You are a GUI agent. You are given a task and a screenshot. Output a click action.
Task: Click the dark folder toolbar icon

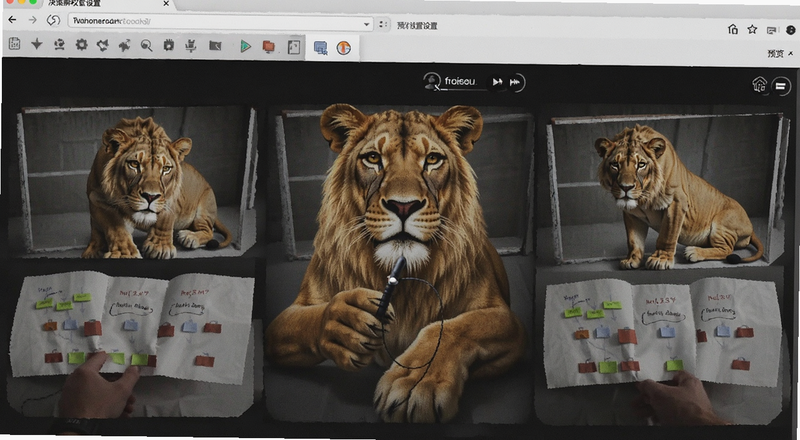tap(215, 46)
